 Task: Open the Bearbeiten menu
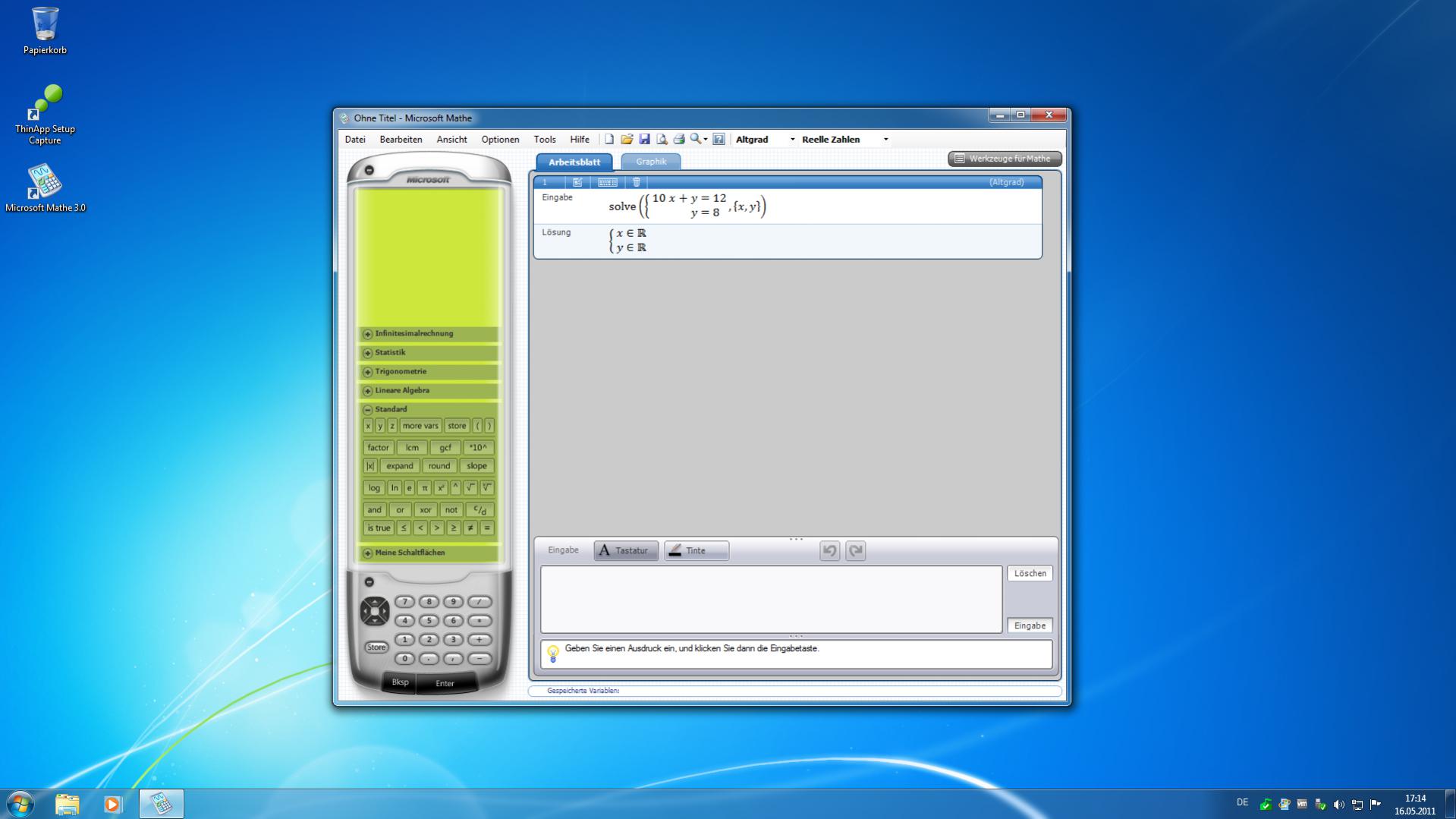401,140
